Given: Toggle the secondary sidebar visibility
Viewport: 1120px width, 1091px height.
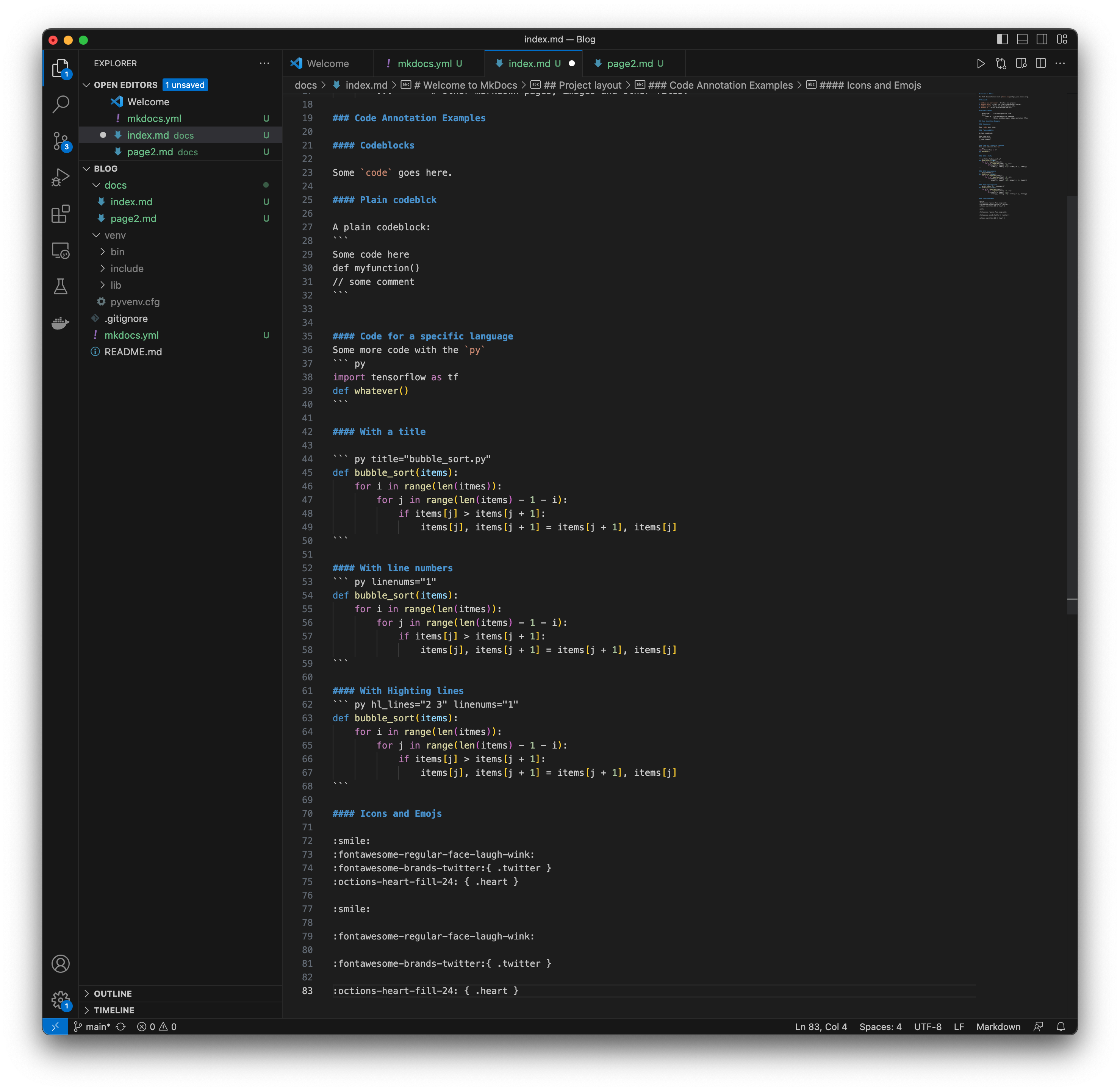Looking at the screenshot, I should pyautogui.click(x=1042, y=39).
